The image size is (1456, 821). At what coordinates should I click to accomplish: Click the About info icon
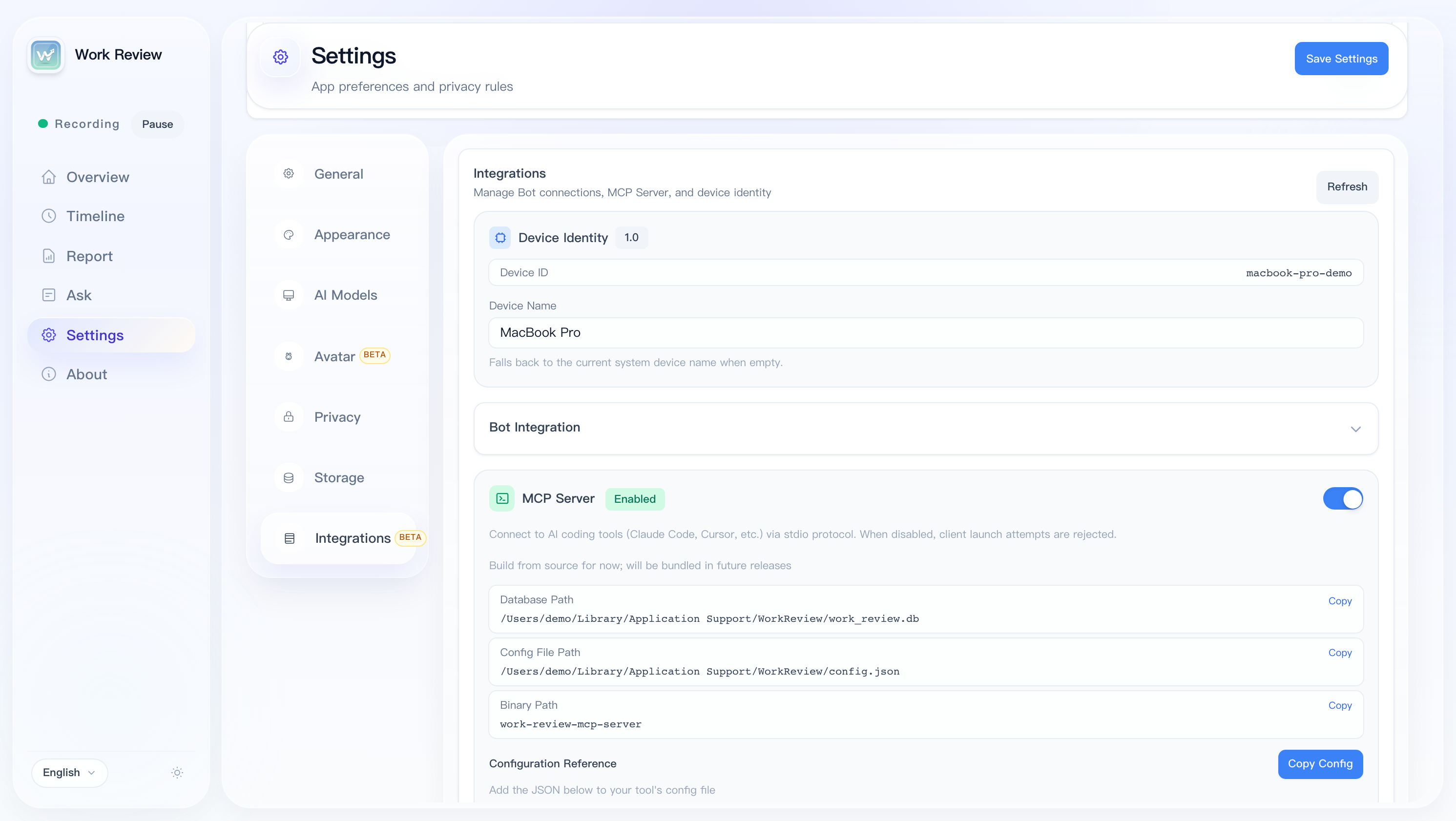pyautogui.click(x=49, y=374)
